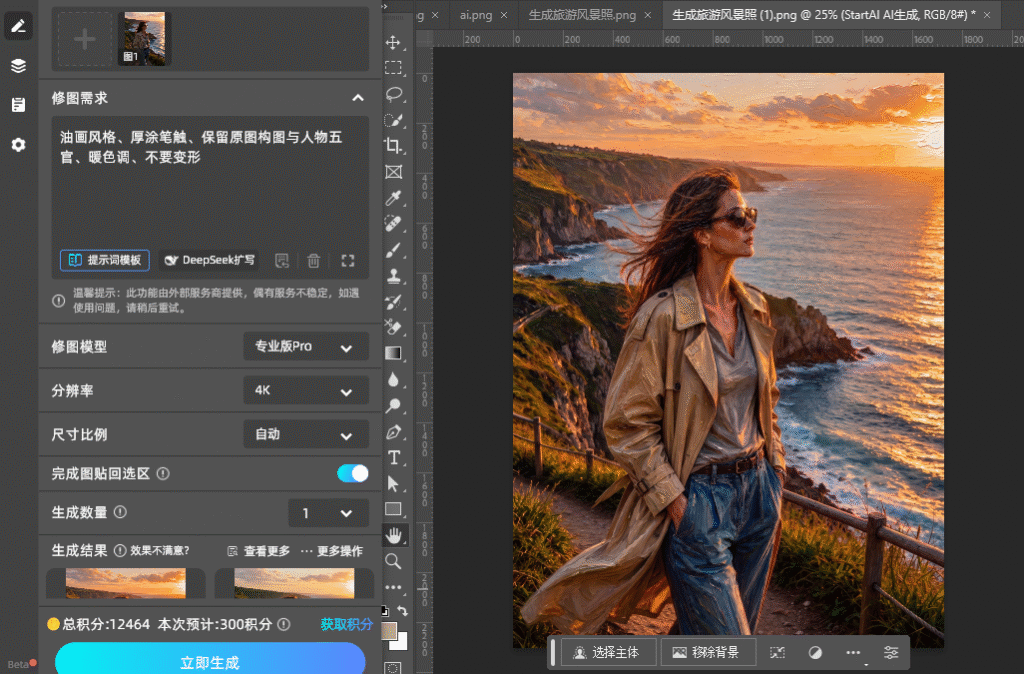Open the 尺寸比例 dropdown showing 自动
The height and width of the screenshot is (674, 1024).
306,434
